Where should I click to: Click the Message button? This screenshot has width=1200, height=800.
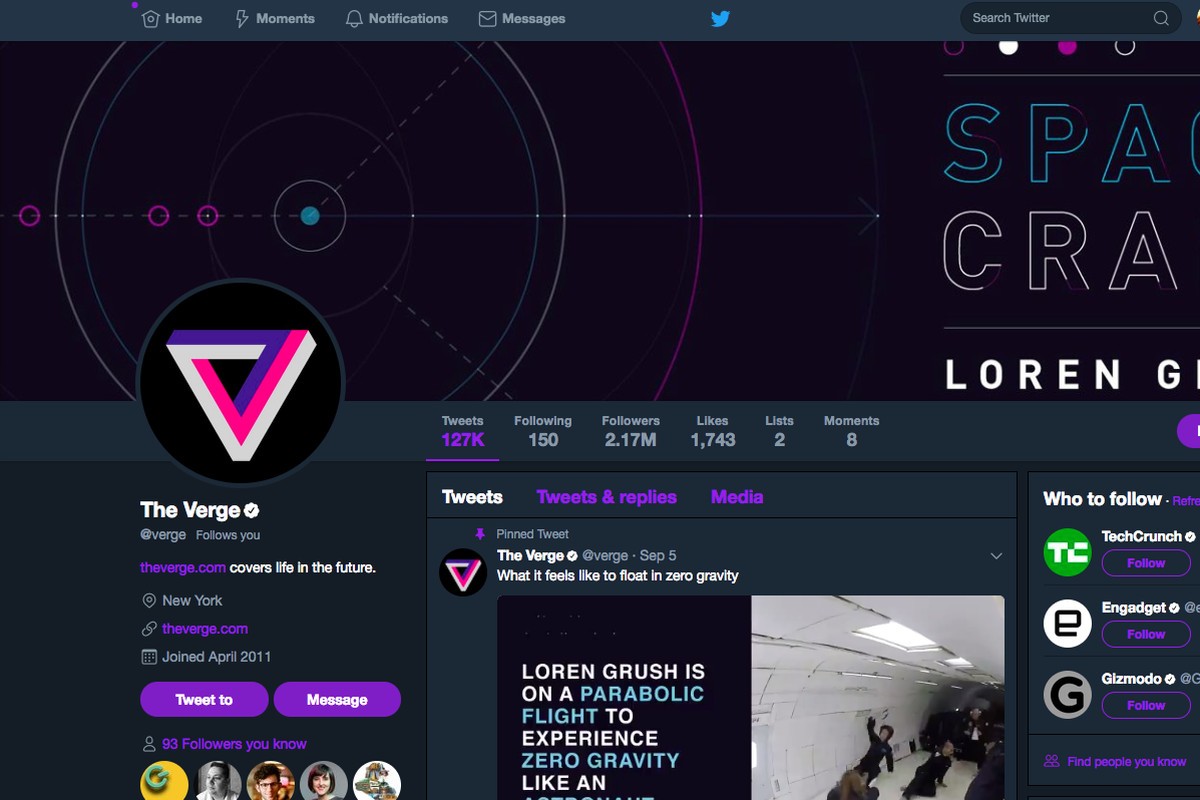(337, 700)
